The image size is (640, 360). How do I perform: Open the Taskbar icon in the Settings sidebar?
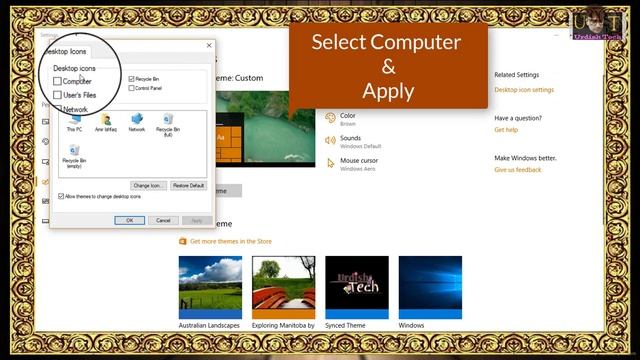45,221
